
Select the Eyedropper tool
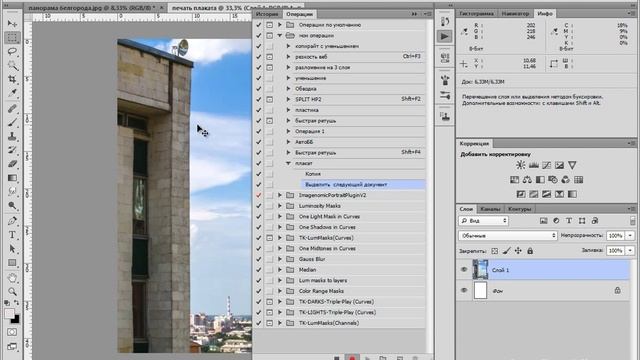[x=12, y=93]
